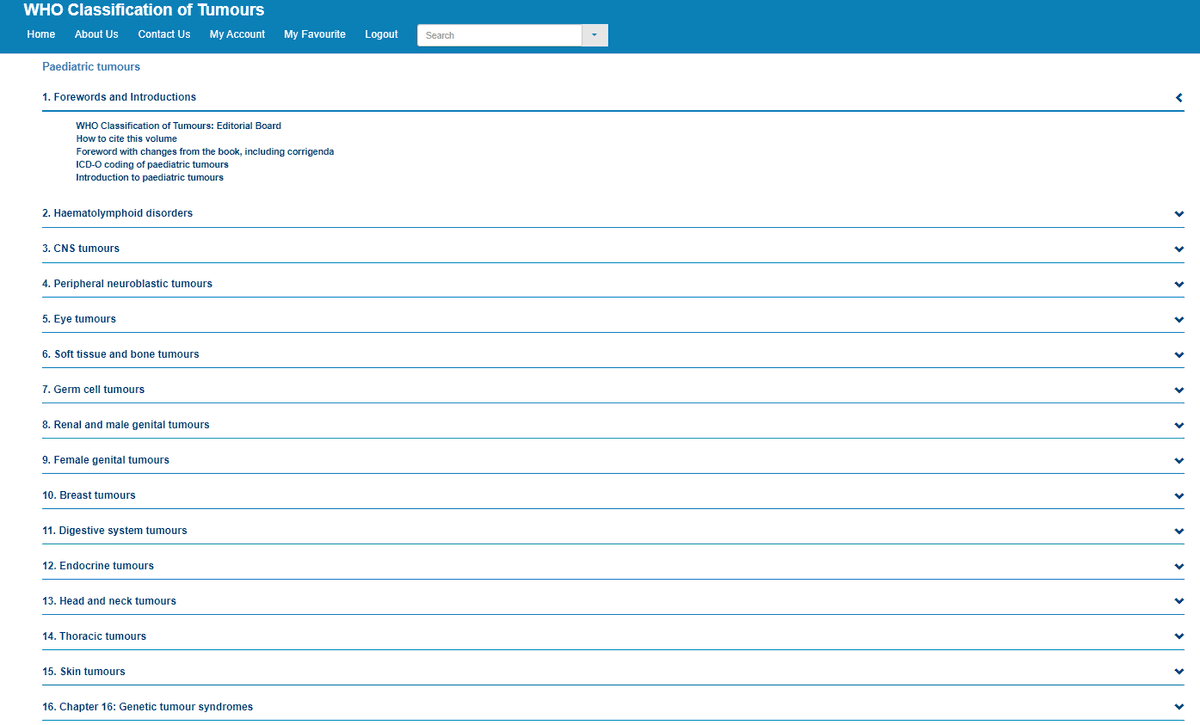The width and height of the screenshot is (1200, 725).
Task: Select 1. Forewords and Introductions section title
Action: point(119,97)
